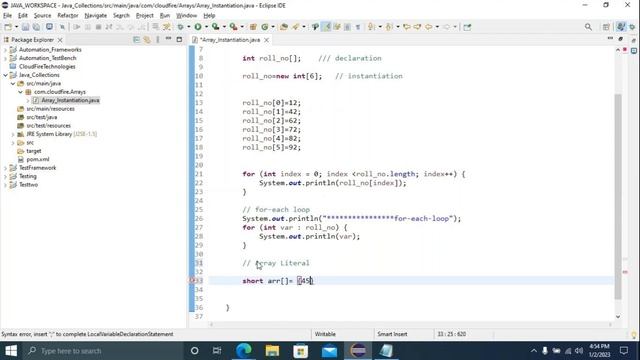Click the Smart Insert status bar entry

click(392, 334)
